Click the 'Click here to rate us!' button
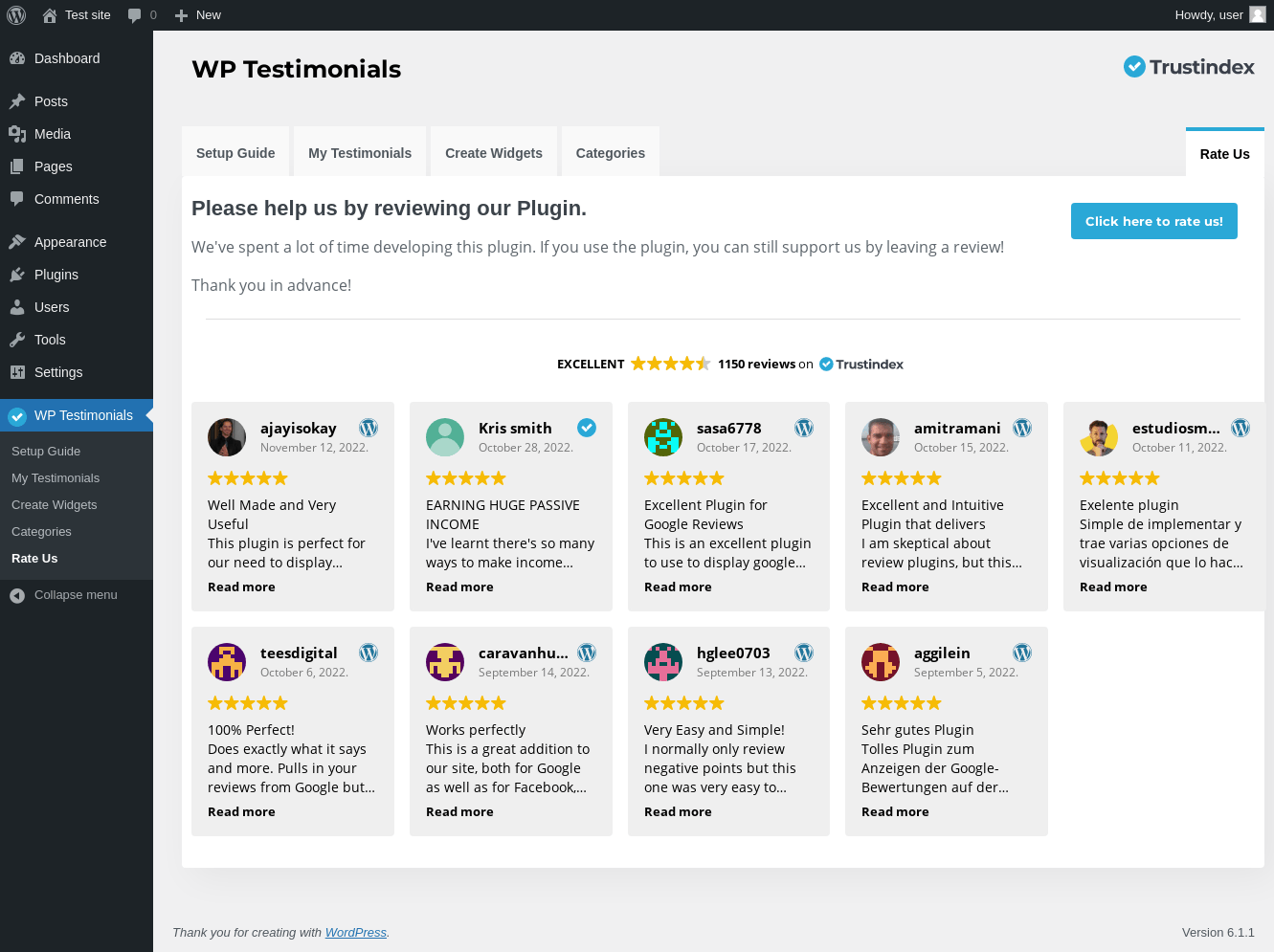 tap(1153, 221)
